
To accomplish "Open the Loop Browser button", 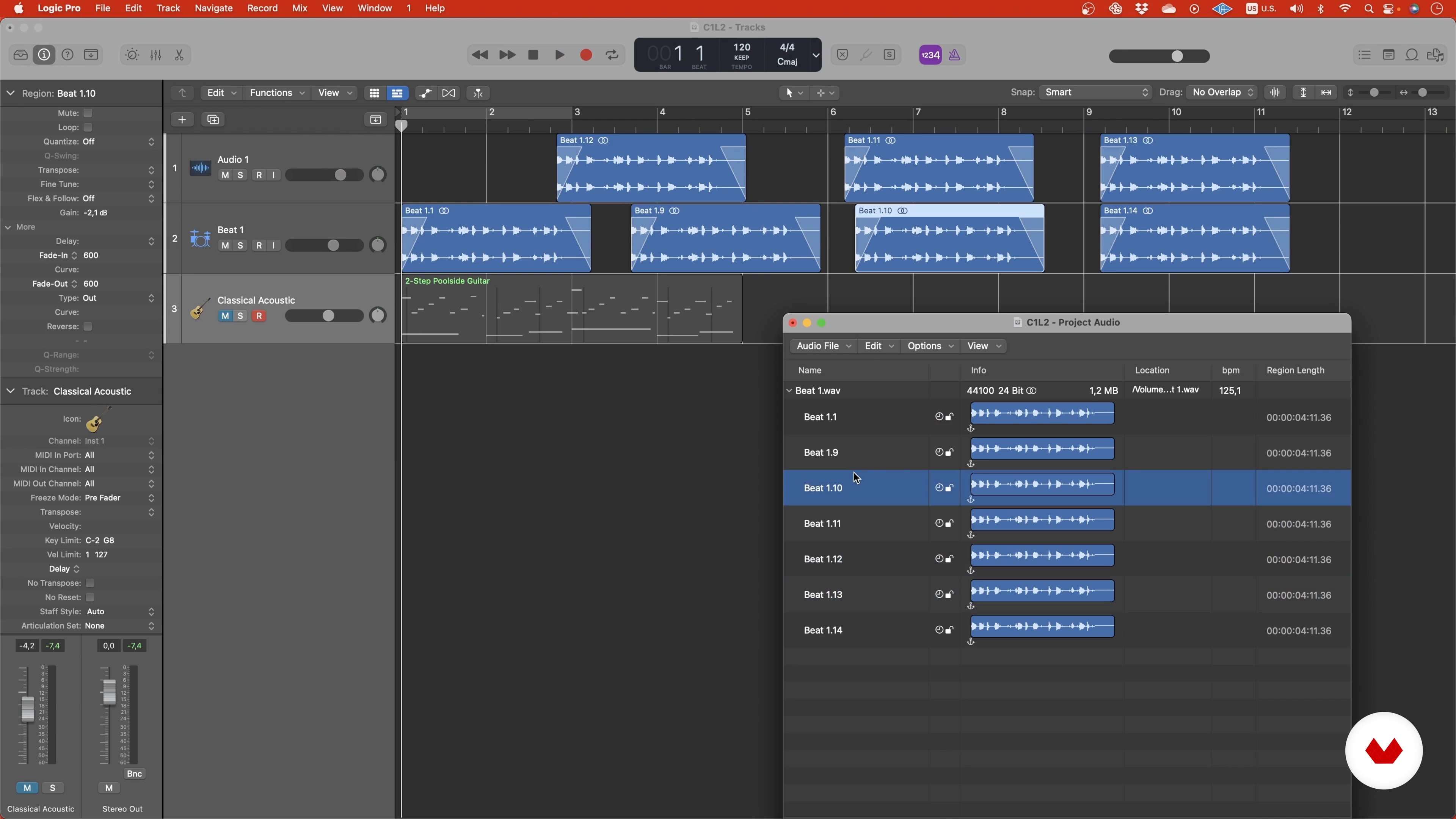I will [x=1412, y=55].
